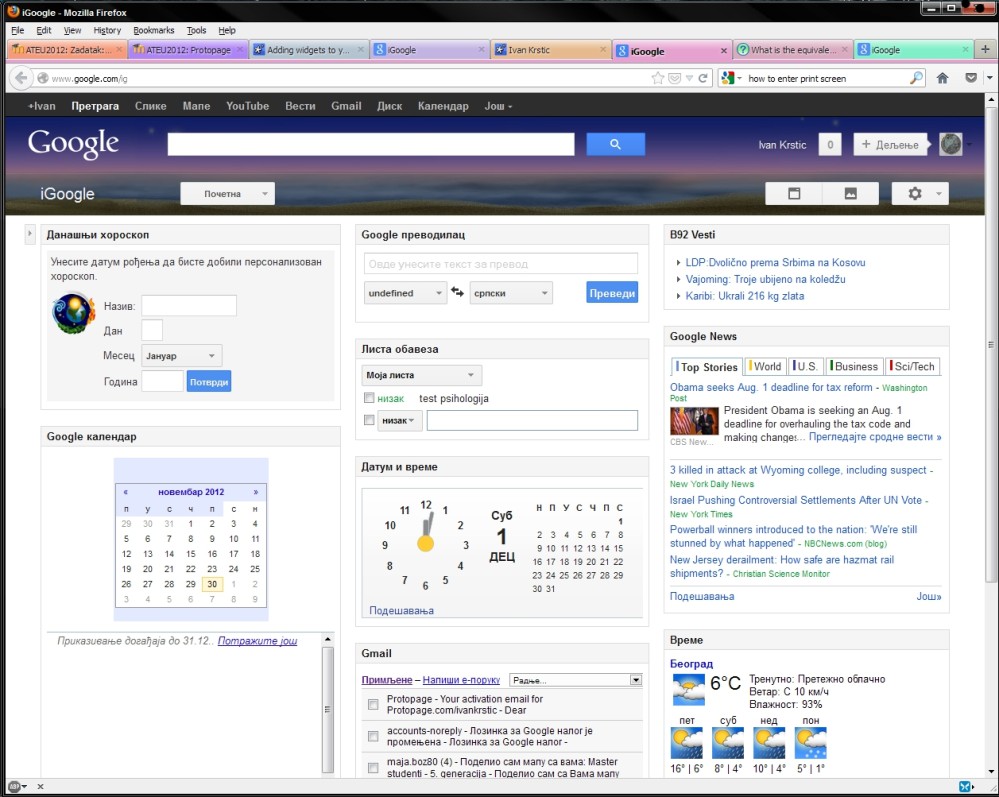The height and width of the screenshot is (797, 999).
Task: Close the status bar add-on bar X
Action: point(40,786)
